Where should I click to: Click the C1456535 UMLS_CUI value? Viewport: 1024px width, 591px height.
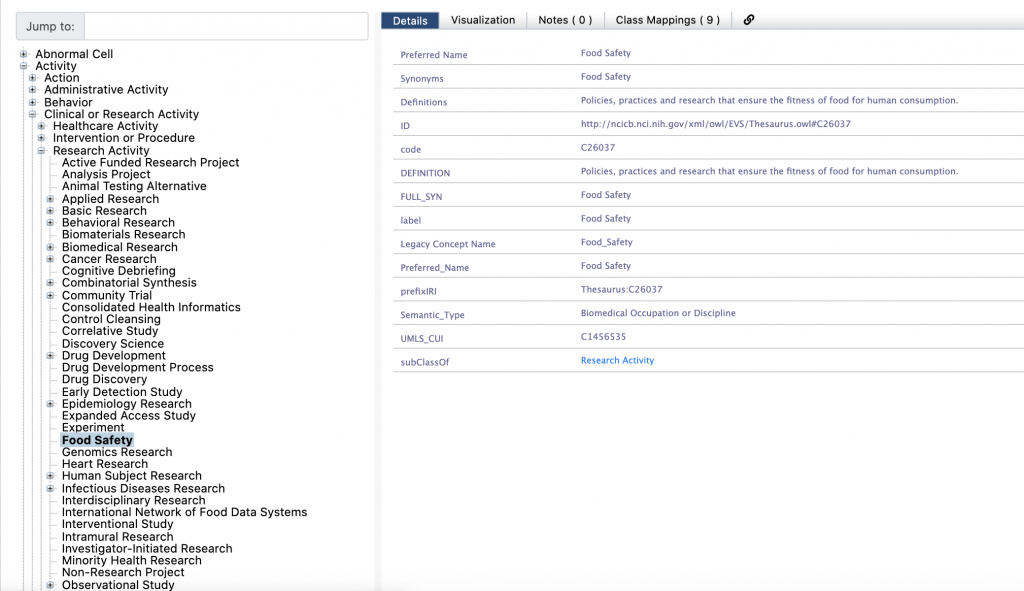[x=603, y=337]
